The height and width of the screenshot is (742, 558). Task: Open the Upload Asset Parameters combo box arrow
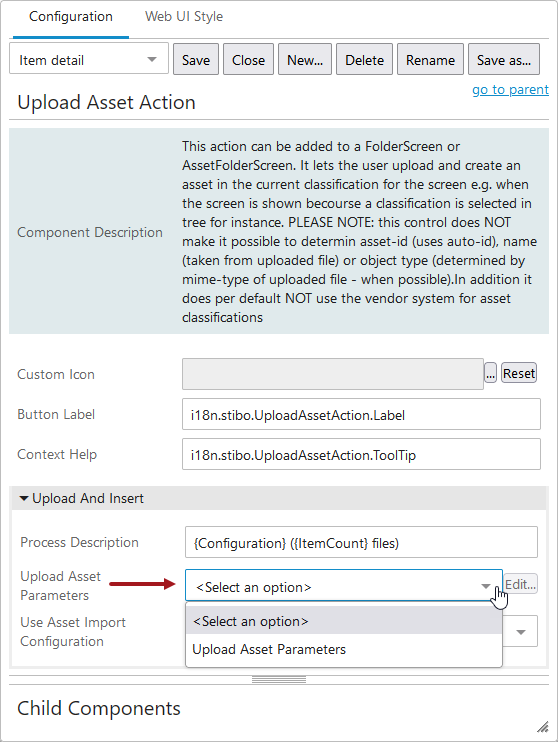(x=486, y=586)
